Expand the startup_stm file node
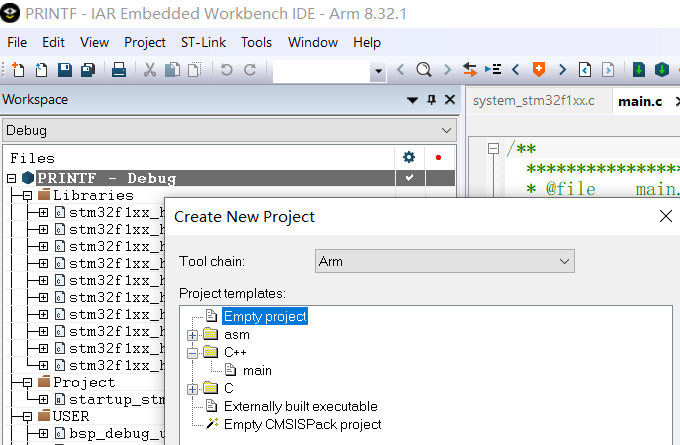Viewport: 680px width, 445px height. (x=43, y=399)
